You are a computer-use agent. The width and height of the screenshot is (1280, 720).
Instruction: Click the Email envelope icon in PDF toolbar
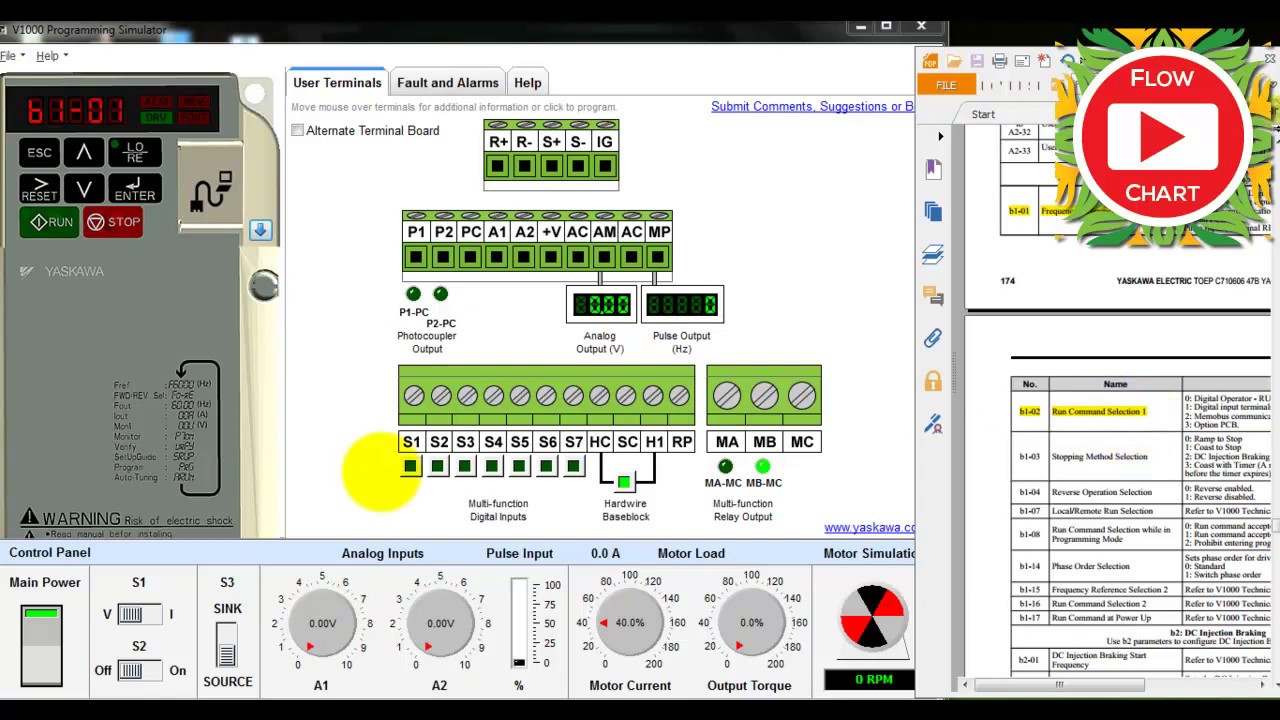[1021, 61]
